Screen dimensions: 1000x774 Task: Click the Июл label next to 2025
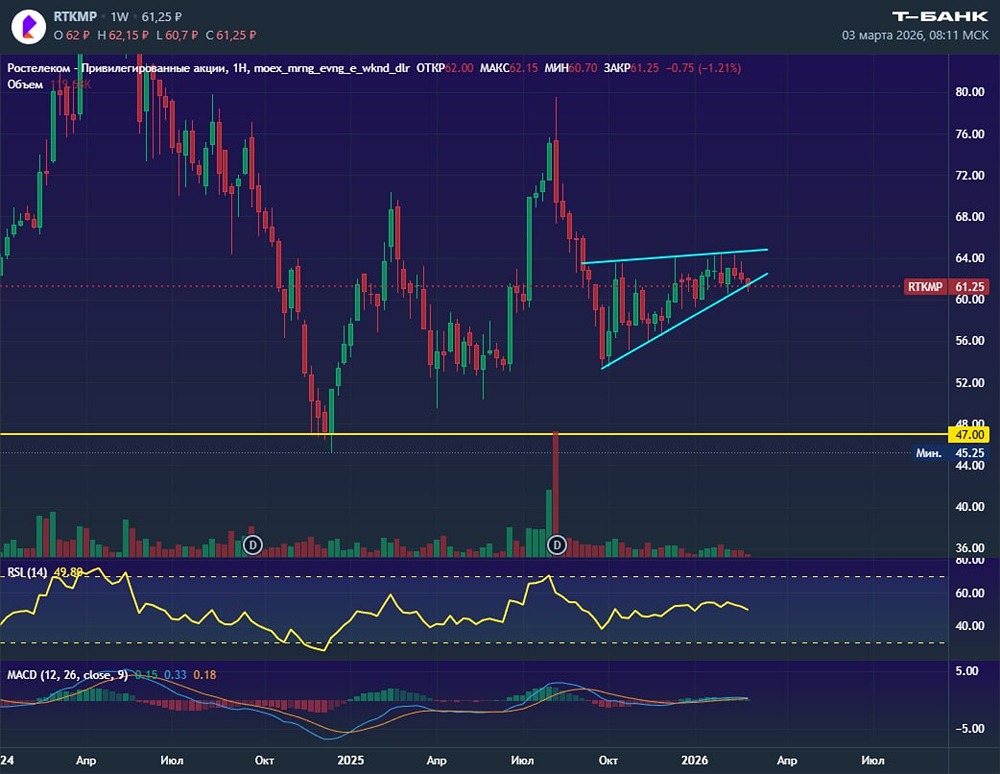point(522,760)
